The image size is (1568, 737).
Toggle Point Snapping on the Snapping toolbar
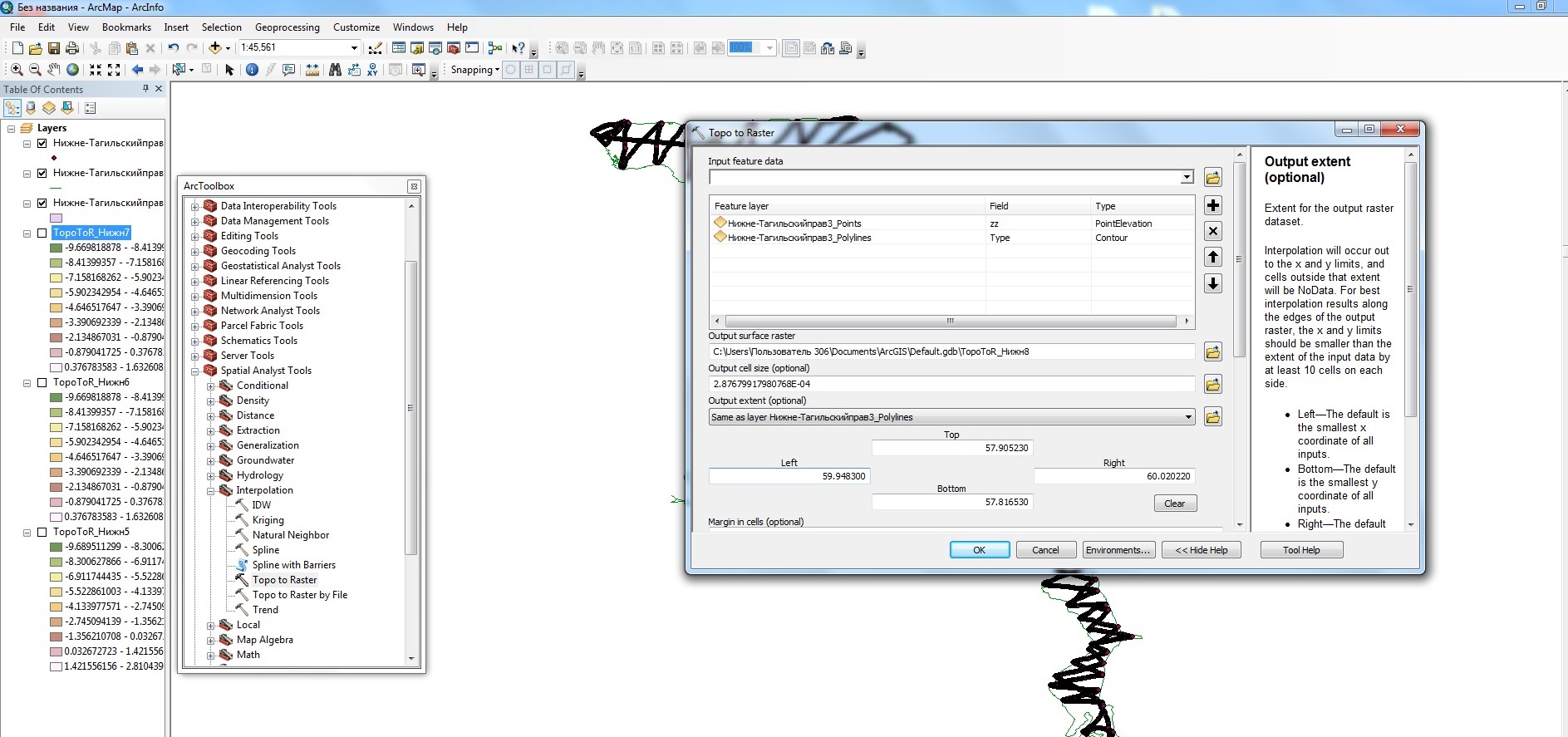pos(511,70)
